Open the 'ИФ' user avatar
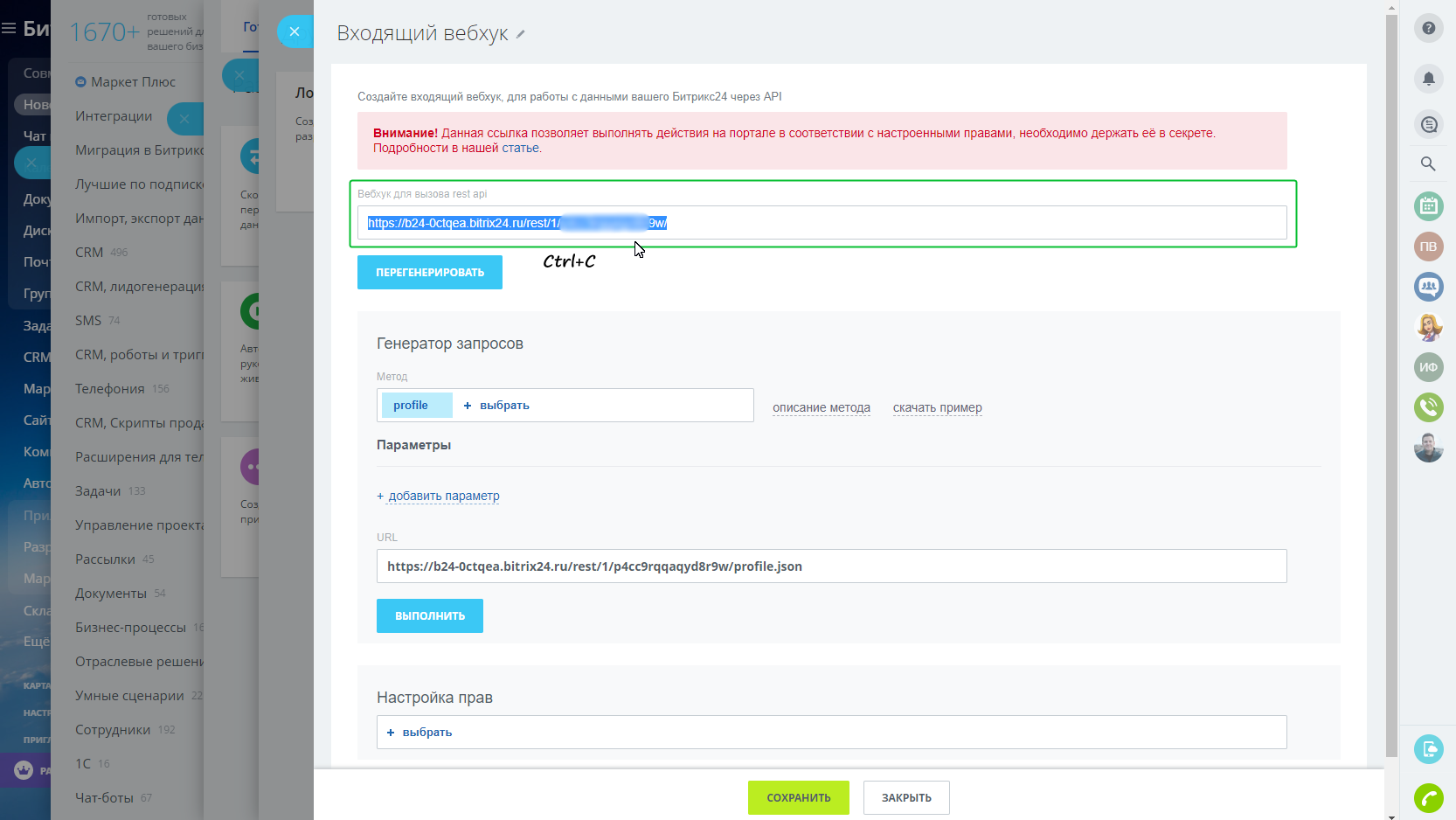 click(x=1428, y=367)
